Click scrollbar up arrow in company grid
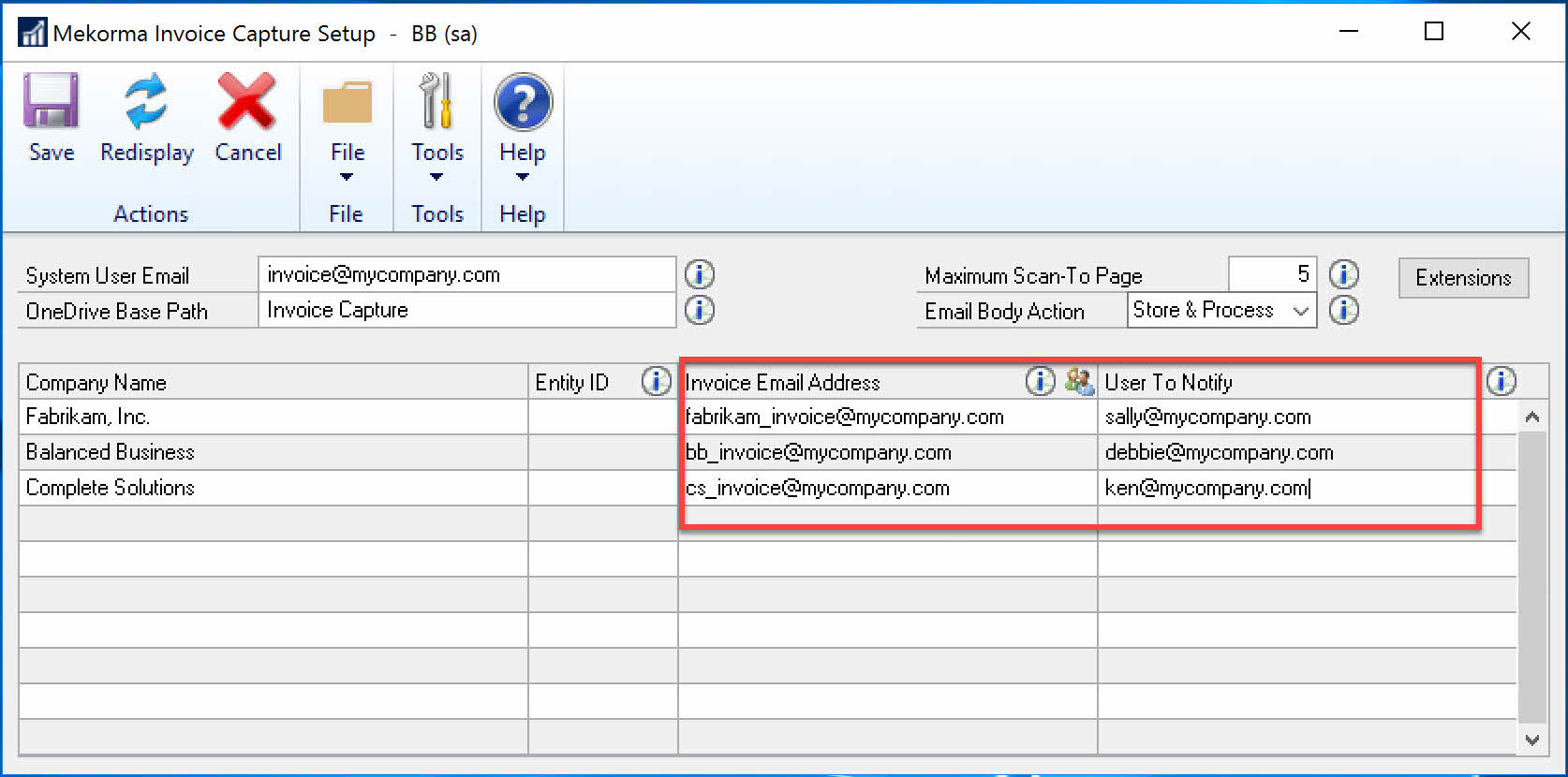The width and height of the screenshot is (1568, 777). point(1532,417)
